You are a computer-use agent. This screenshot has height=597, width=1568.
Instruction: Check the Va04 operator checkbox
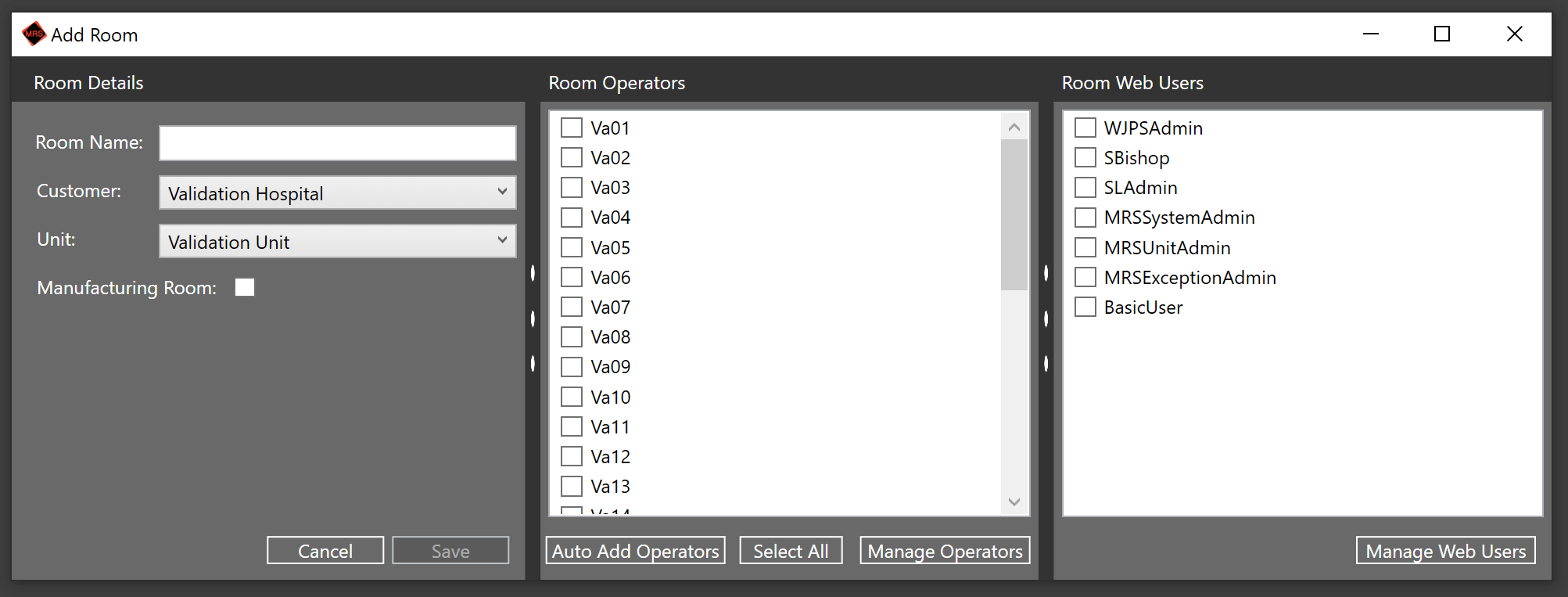572,217
